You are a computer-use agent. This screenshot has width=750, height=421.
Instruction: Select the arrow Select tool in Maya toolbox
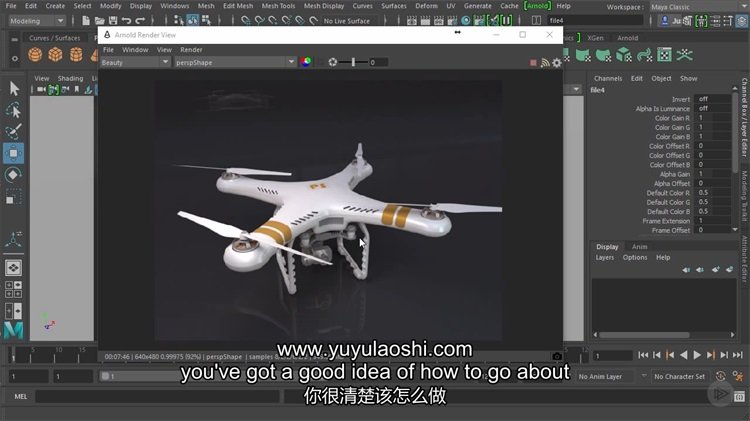point(14,89)
